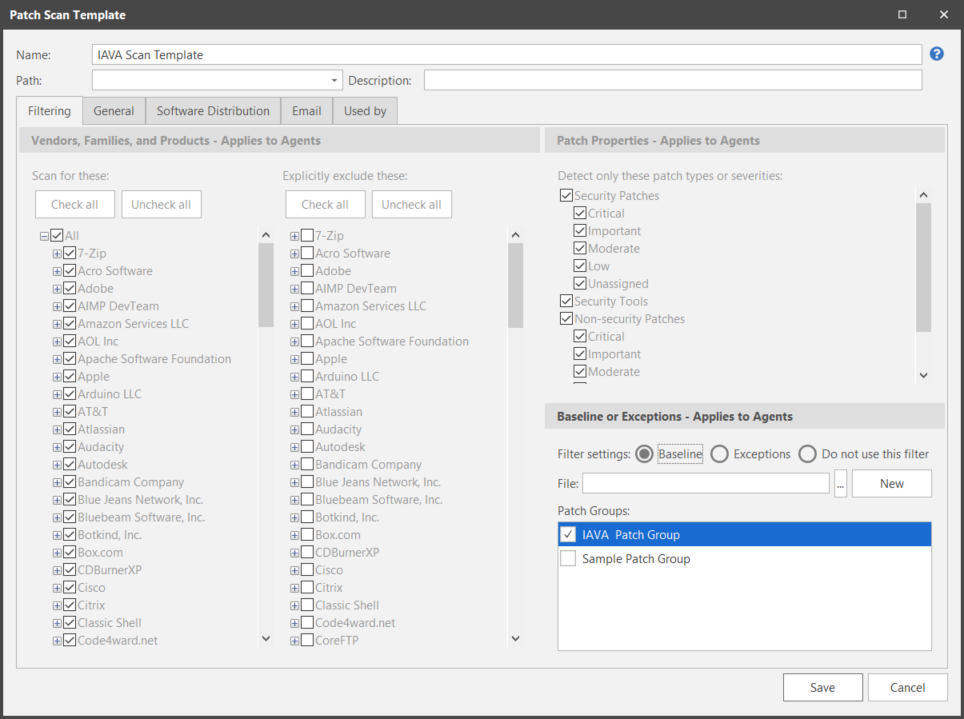Toggle Unassigned under Security Patches

580,284
